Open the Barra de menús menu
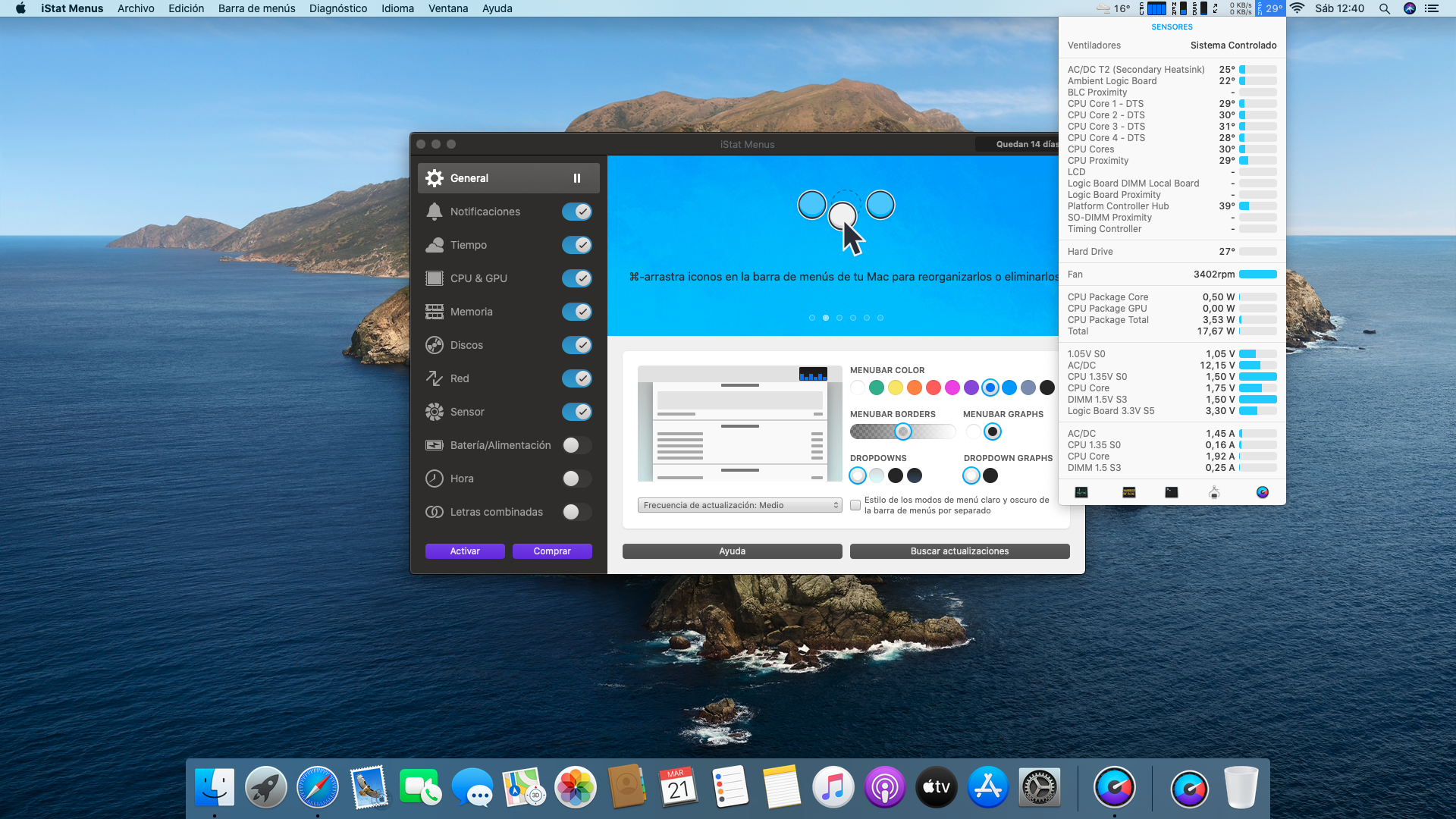This screenshot has width=1456, height=819. 256,8
